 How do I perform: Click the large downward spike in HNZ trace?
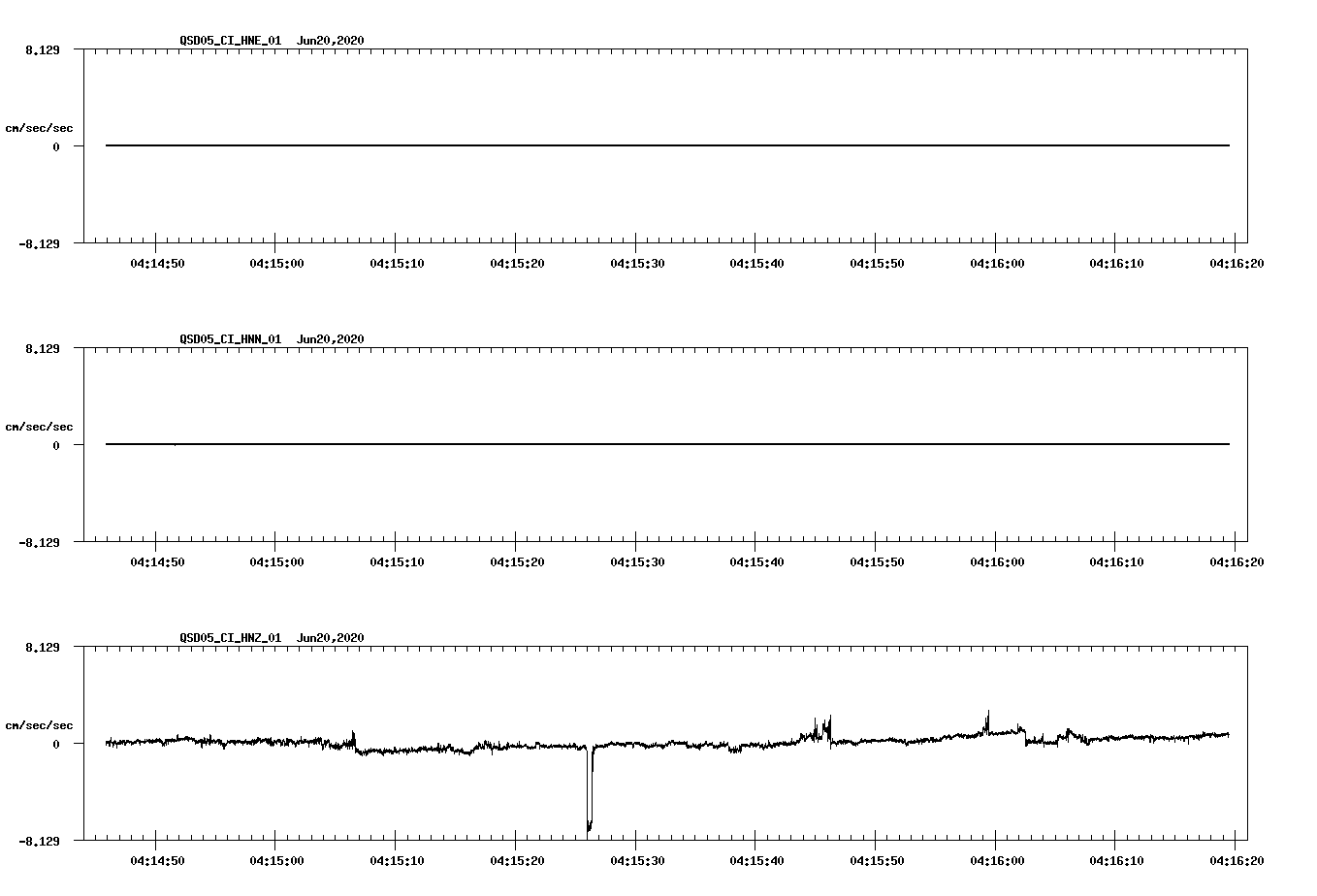(590, 790)
